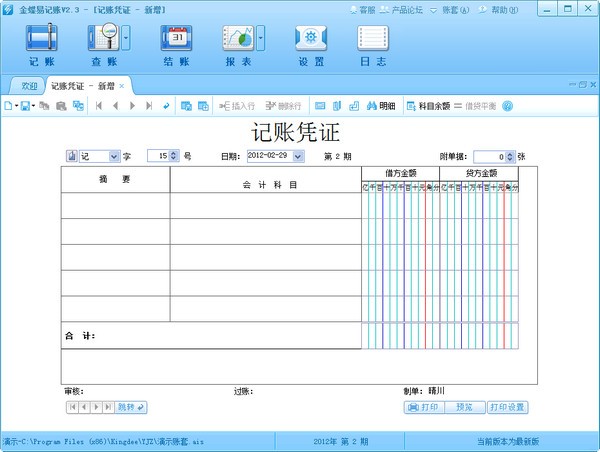Open the 结账 calendar icon
The image size is (600, 452).
tap(176, 40)
